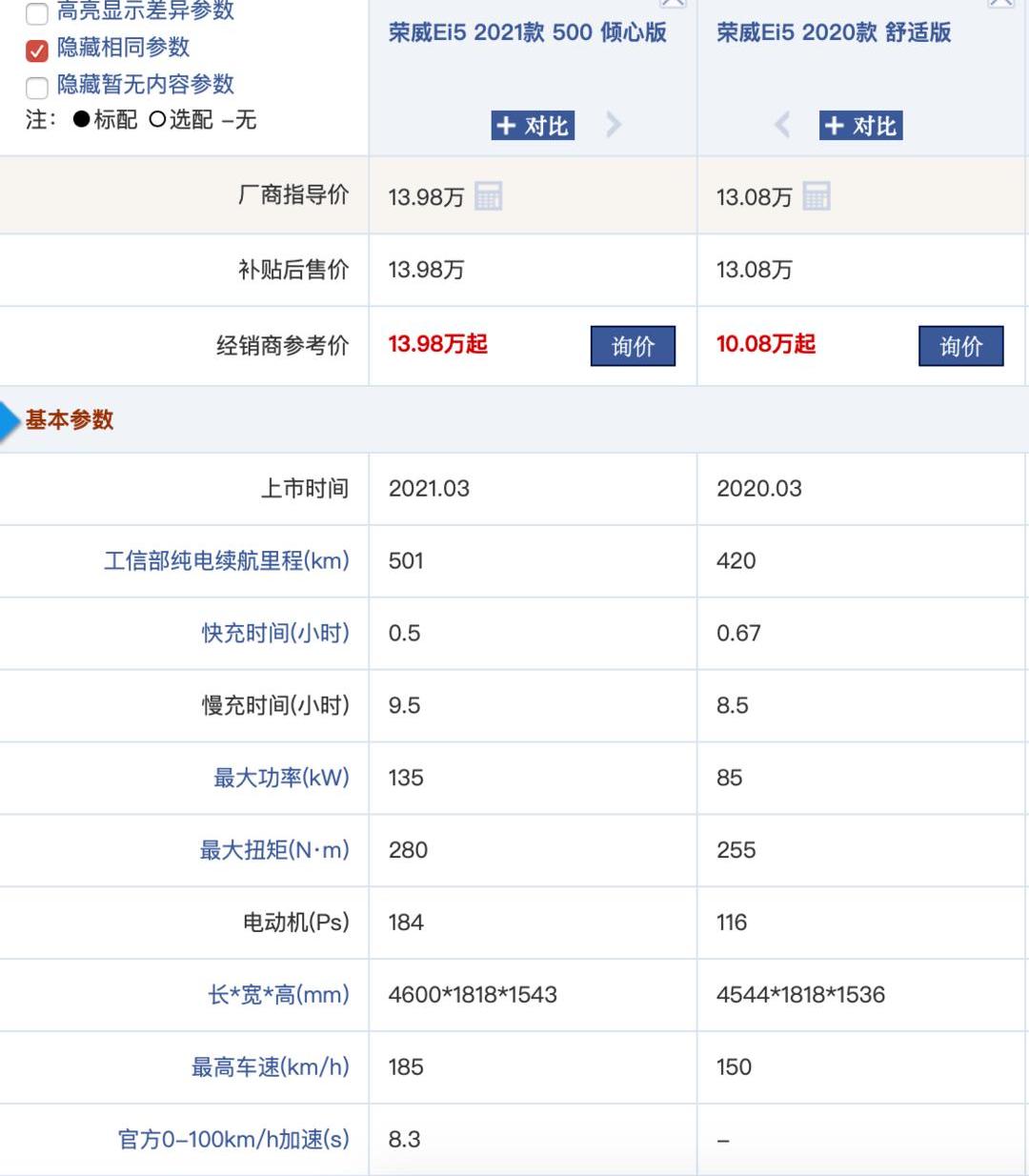Select the 电动机(Ps) row label
The height and width of the screenshot is (1176, 1029).
(x=296, y=923)
